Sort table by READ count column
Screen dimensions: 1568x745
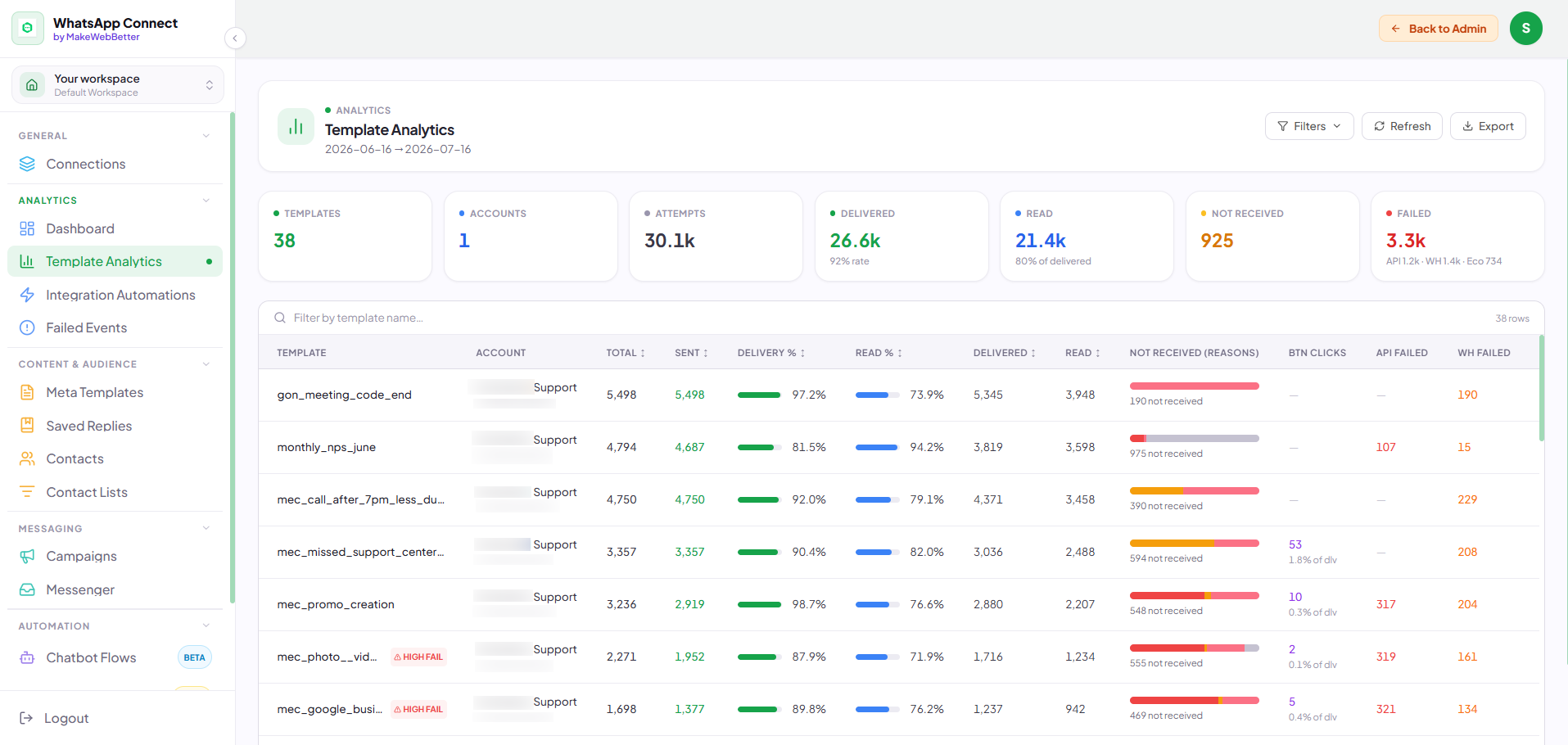point(1082,353)
